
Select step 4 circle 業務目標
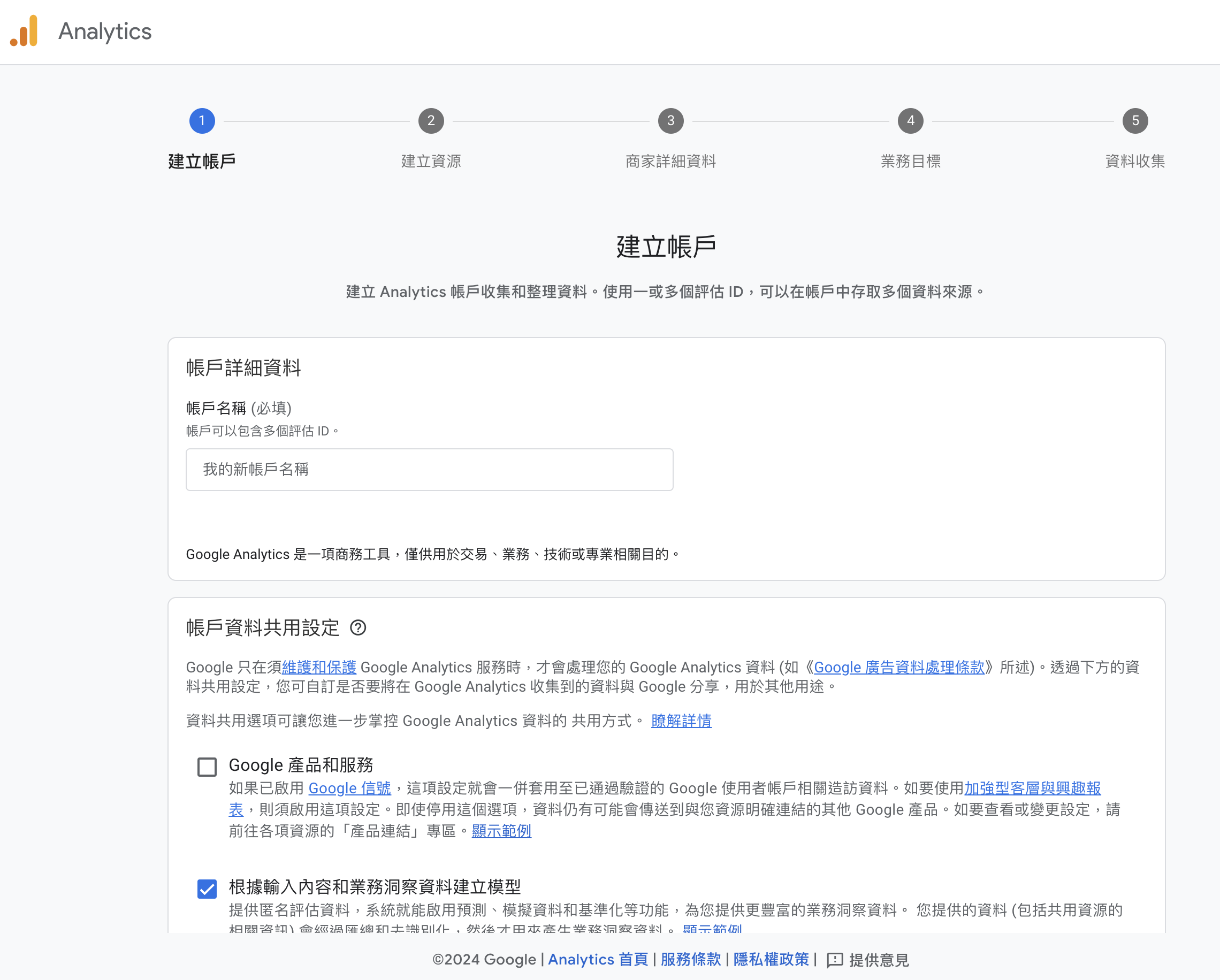[911, 120]
